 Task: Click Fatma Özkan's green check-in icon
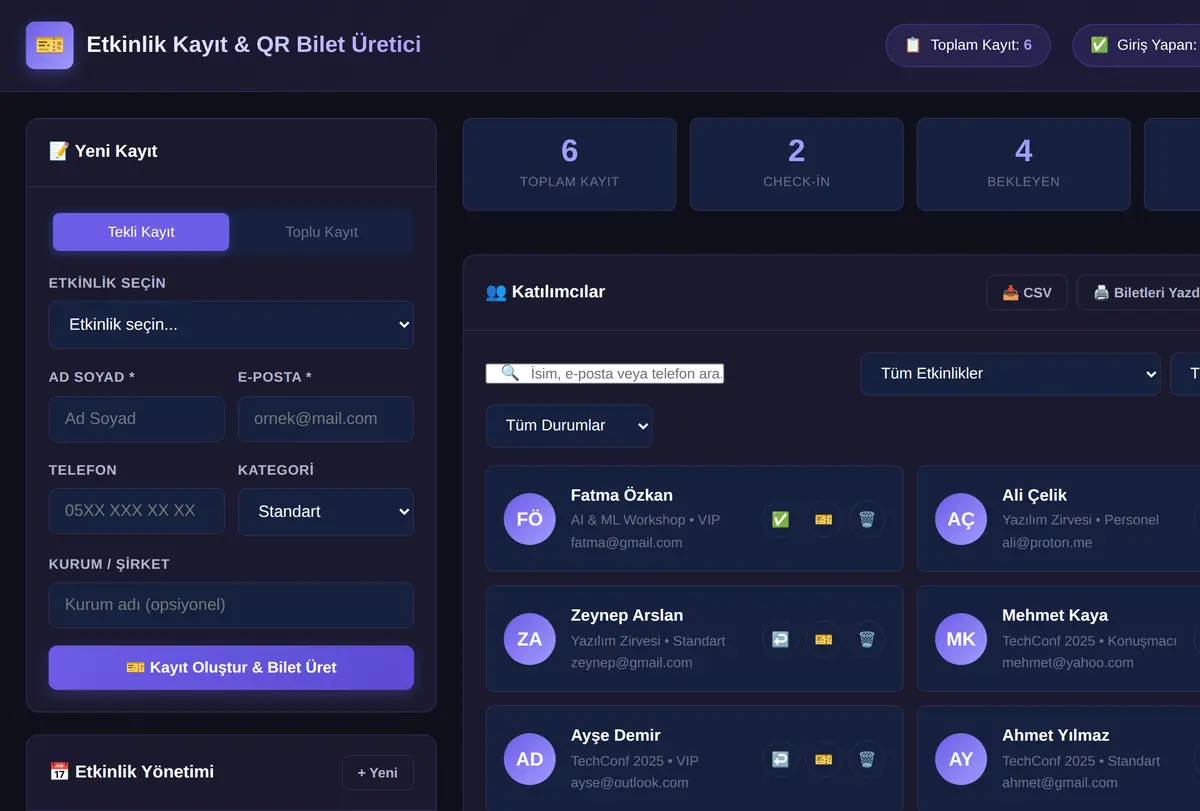coord(780,519)
